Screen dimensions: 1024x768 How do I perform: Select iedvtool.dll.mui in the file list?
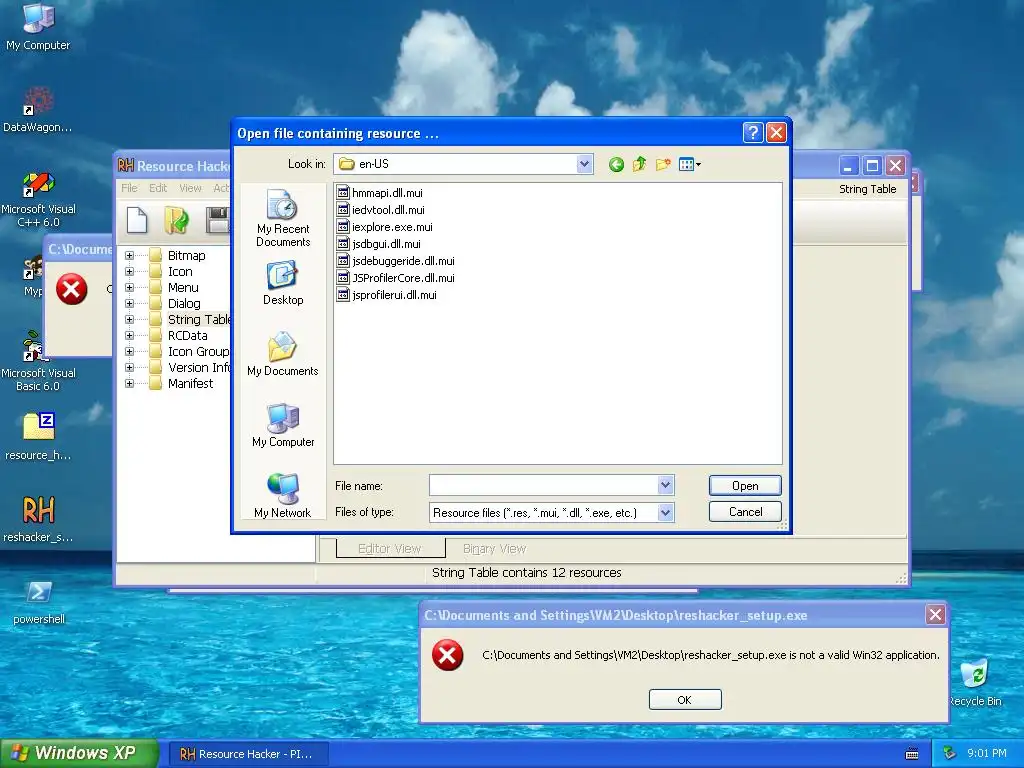381,210
